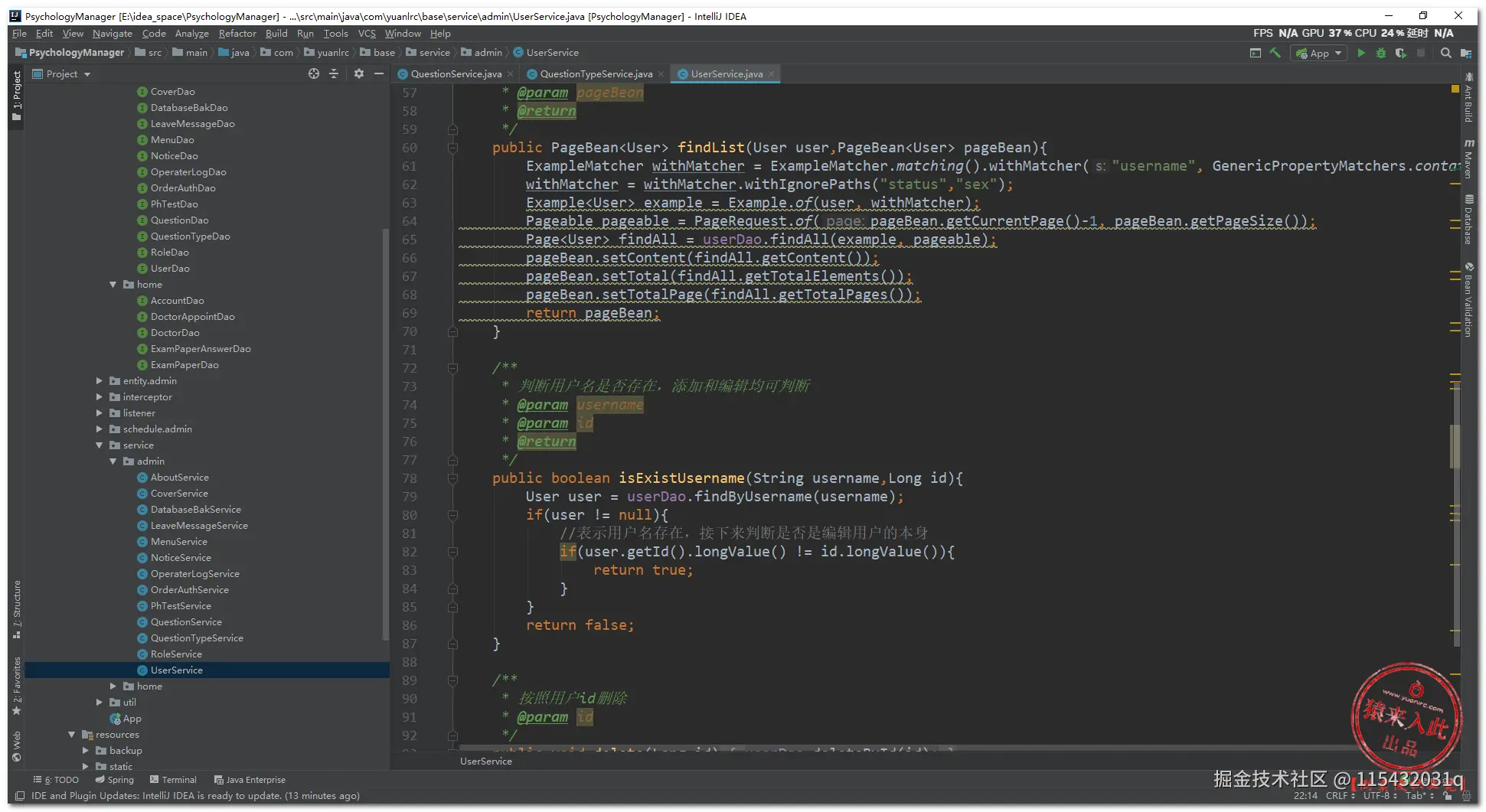Open the Refactor menu
The image size is (1486, 812).
coord(237,34)
